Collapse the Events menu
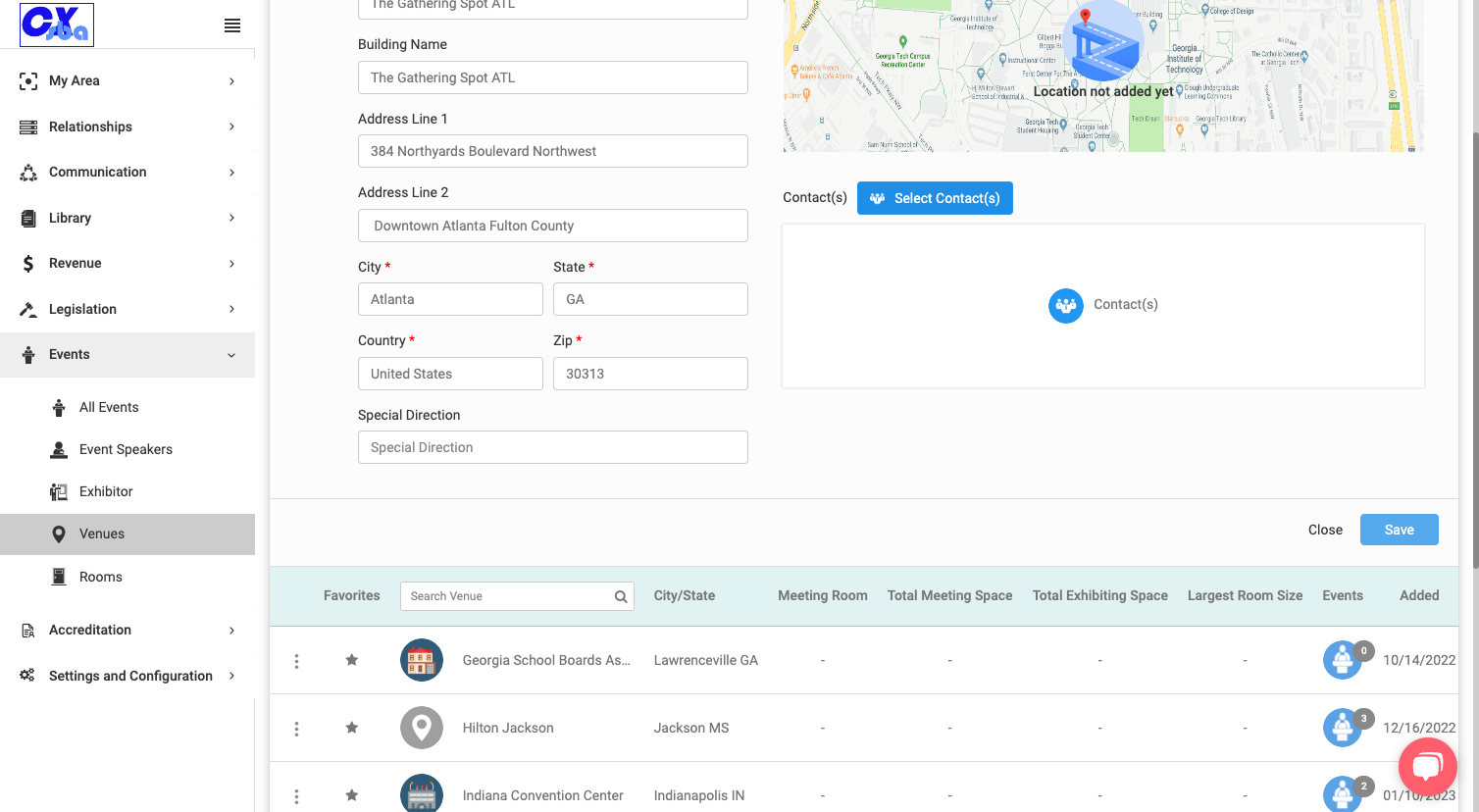Screen dimensions: 1479x812 127,354
